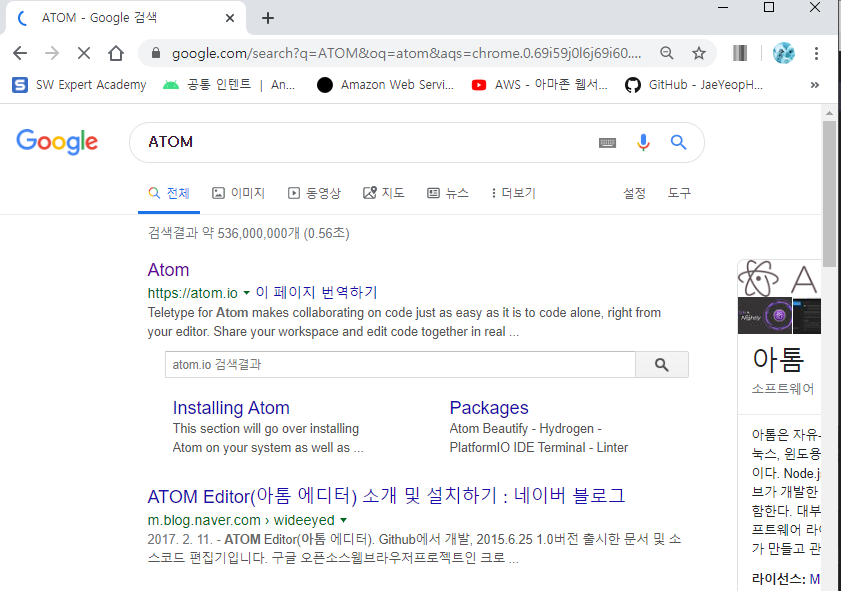The width and height of the screenshot is (841, 591).
Task: Stop page loading with the X button
Action: click(84, 53)
